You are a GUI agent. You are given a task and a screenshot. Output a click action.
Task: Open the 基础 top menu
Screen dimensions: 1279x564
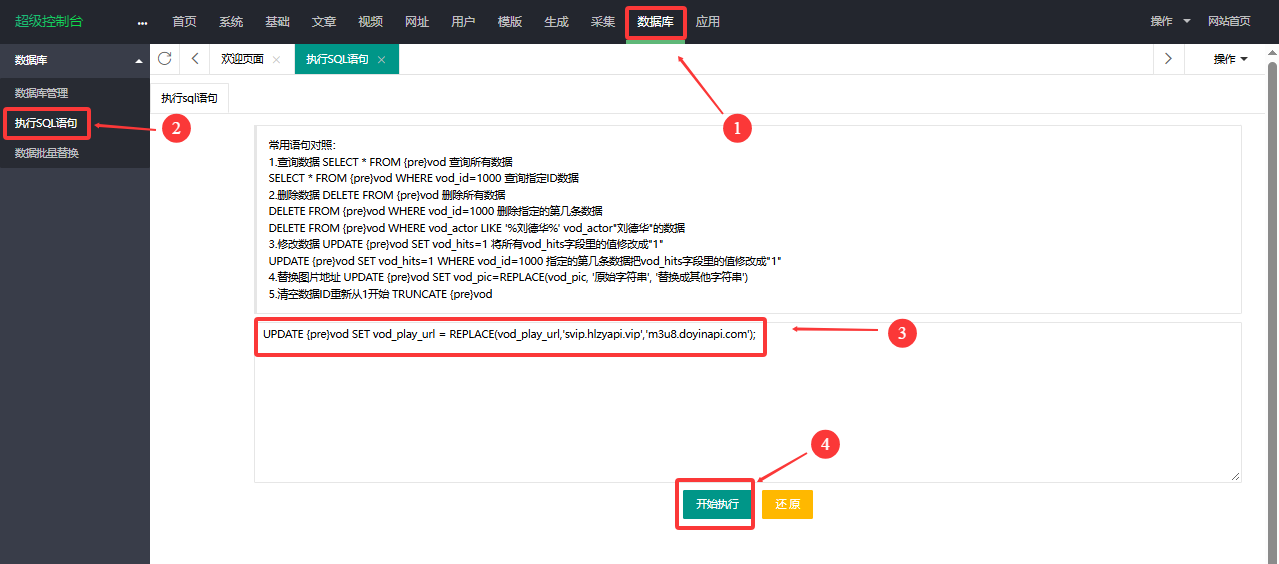(278, 22)
